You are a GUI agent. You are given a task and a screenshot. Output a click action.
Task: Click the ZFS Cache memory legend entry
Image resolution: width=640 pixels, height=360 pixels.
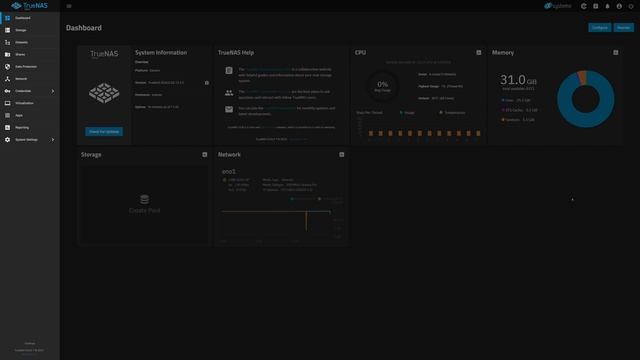pyautogui.click(x=520, y=110)
